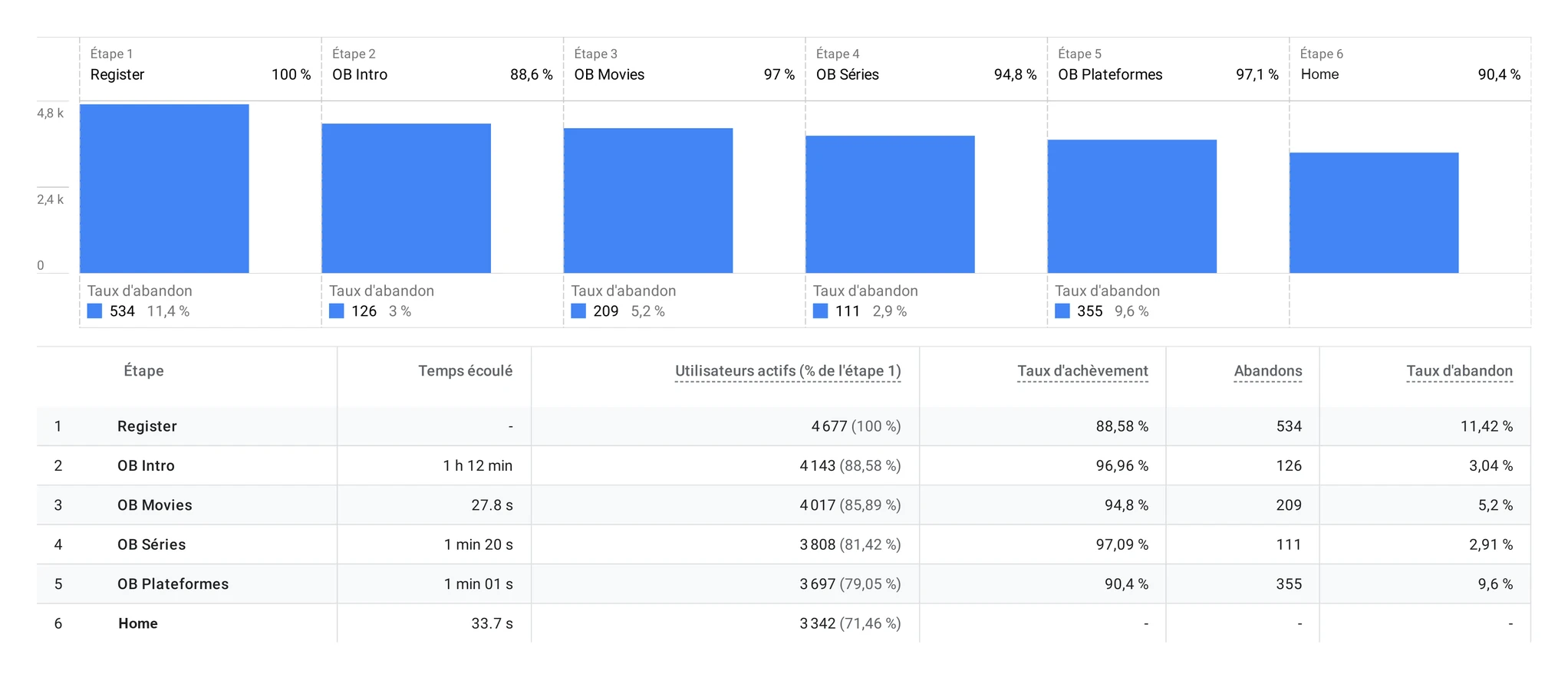Click the blue abandonment swatch under OB Séries
The image size is (1568, 687).
pos(820,311)
